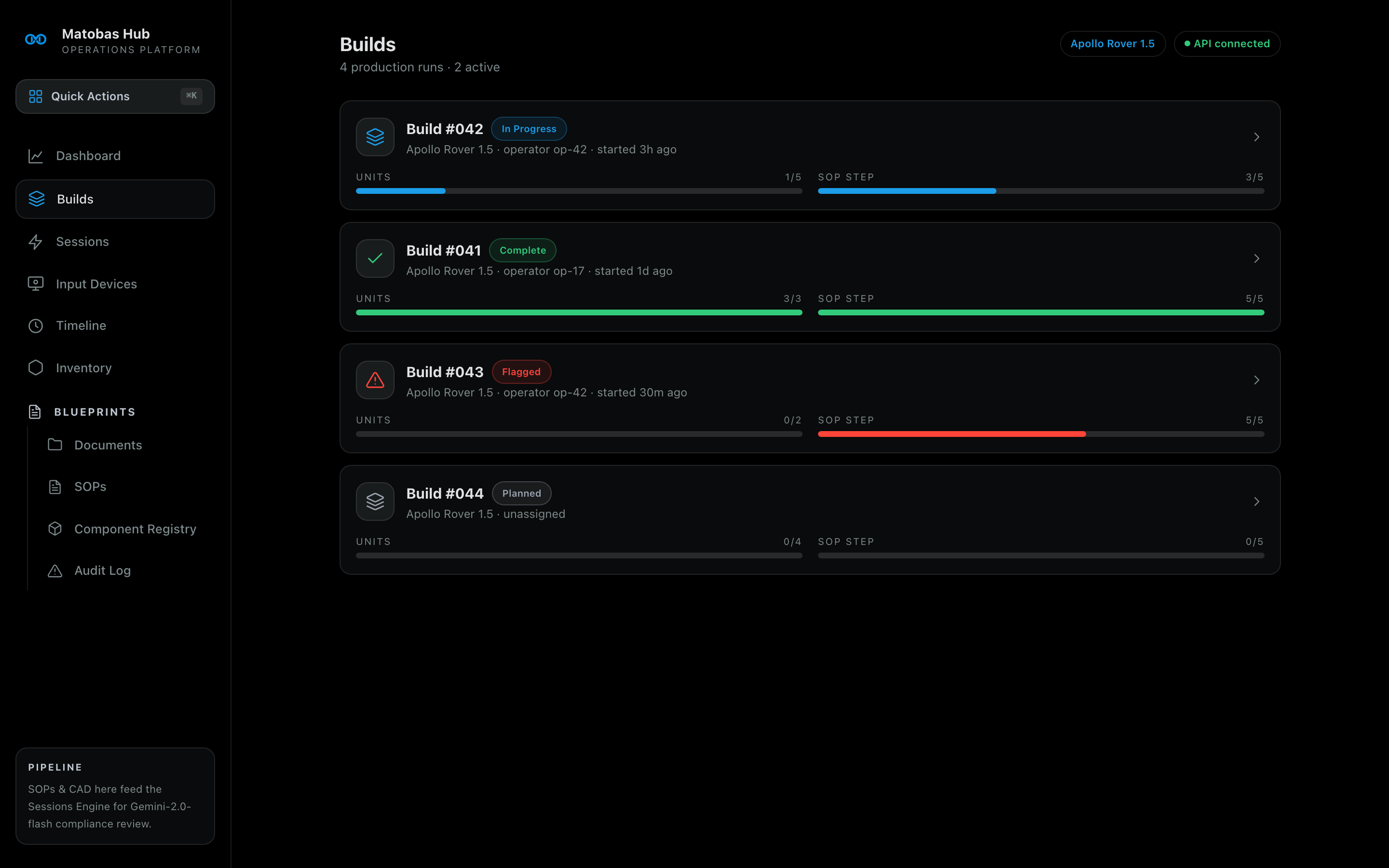Click the Timeline clock icon

point(36,326)
